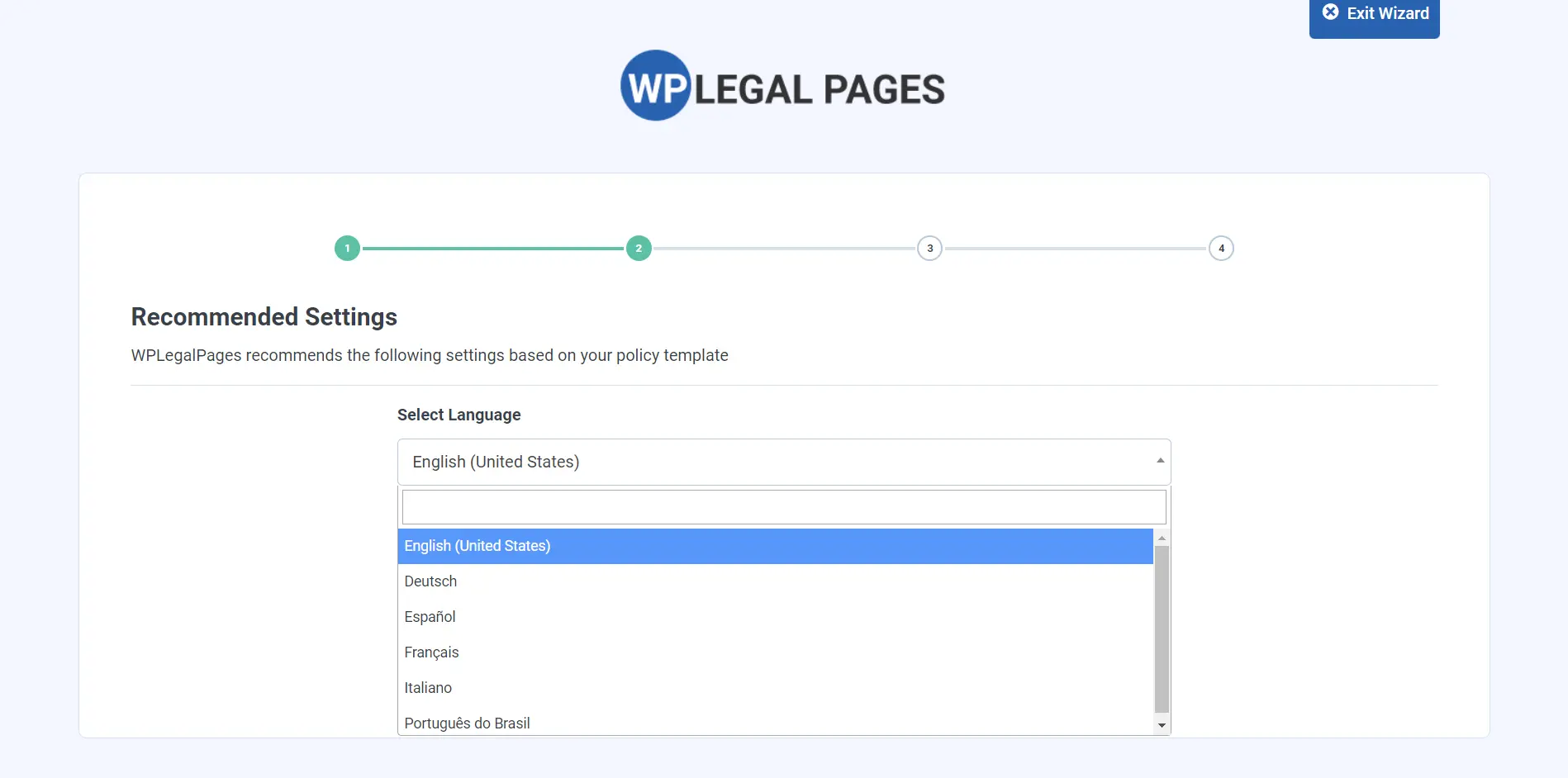This screenshot has width=1568, height=778.
Task: Click the Recommended Settings heading
Action: pos(264,316)
